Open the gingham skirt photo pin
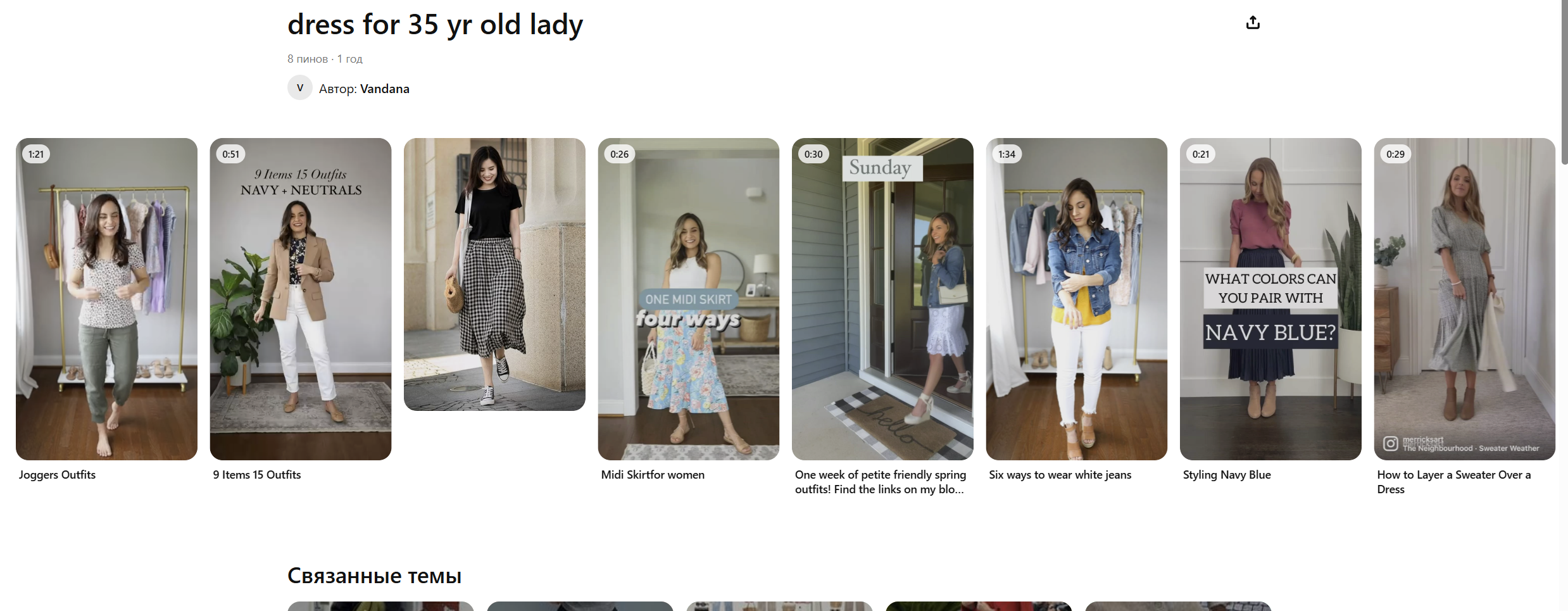Screen dimensions: 1568x611 tap(494, 274)
